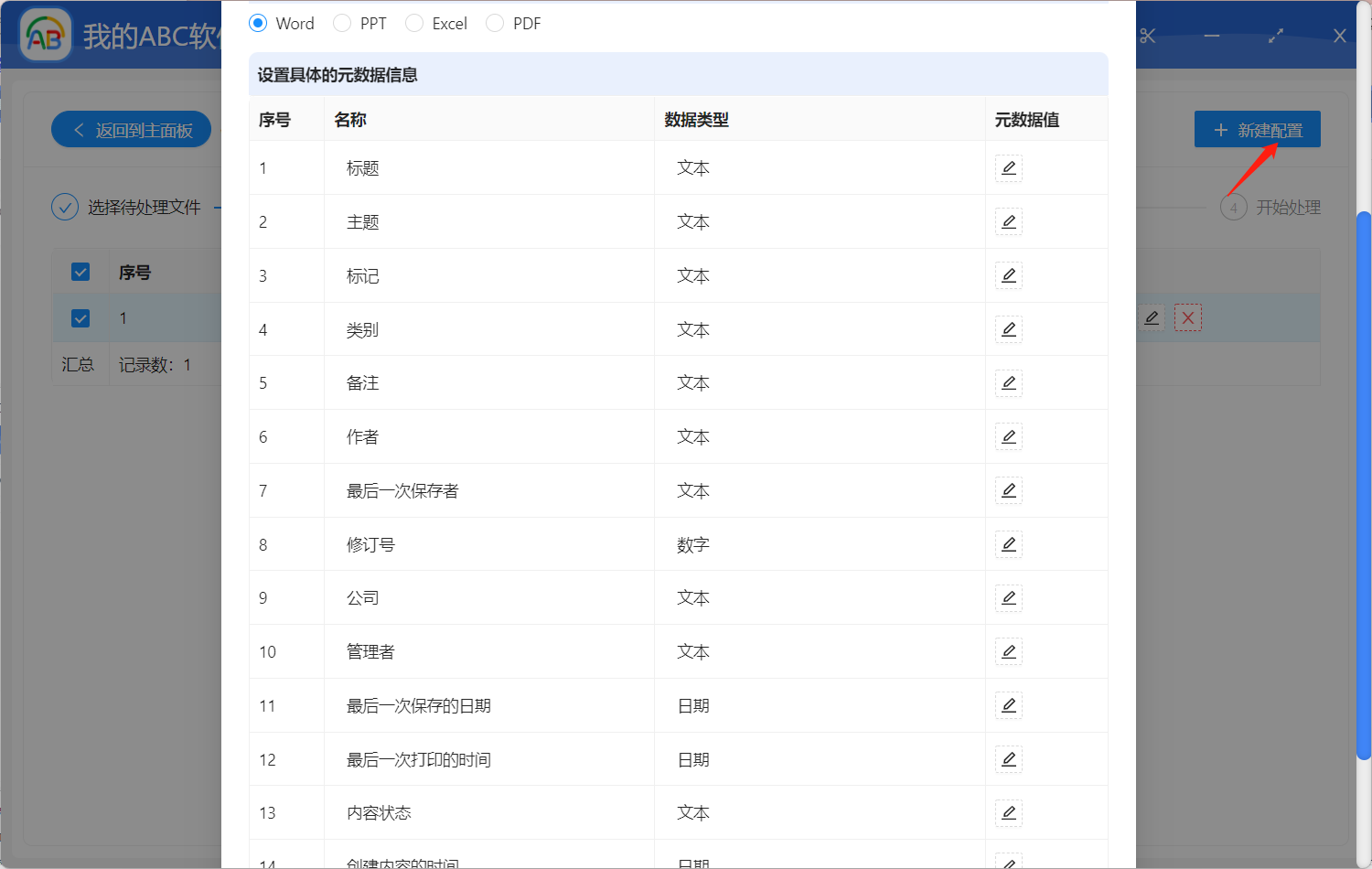Edit the metadata value for 标题
1372x869 pixels.
pos(1008,167)
